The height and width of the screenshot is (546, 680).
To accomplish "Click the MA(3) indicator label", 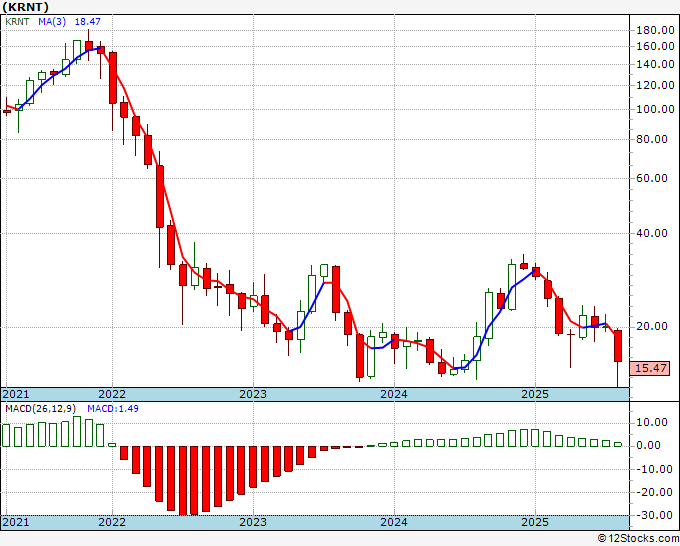I will pos(52,21).
